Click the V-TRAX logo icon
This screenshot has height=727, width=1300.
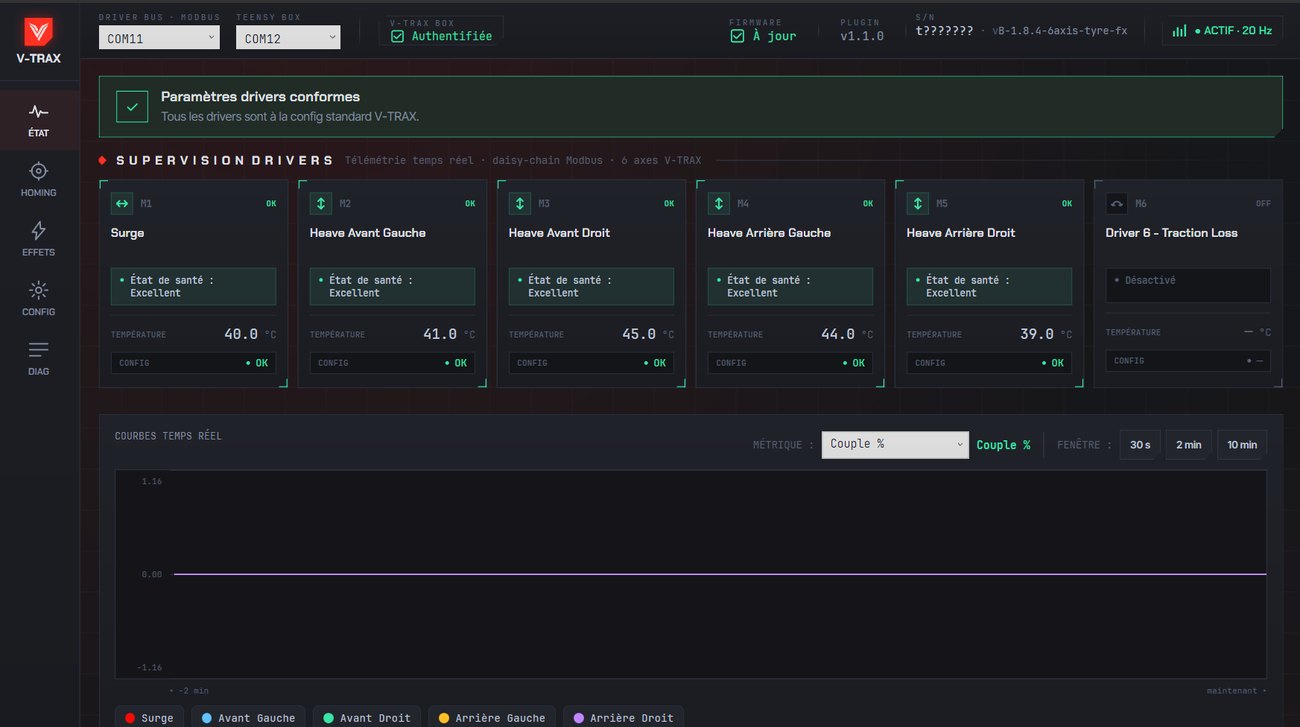38,33
